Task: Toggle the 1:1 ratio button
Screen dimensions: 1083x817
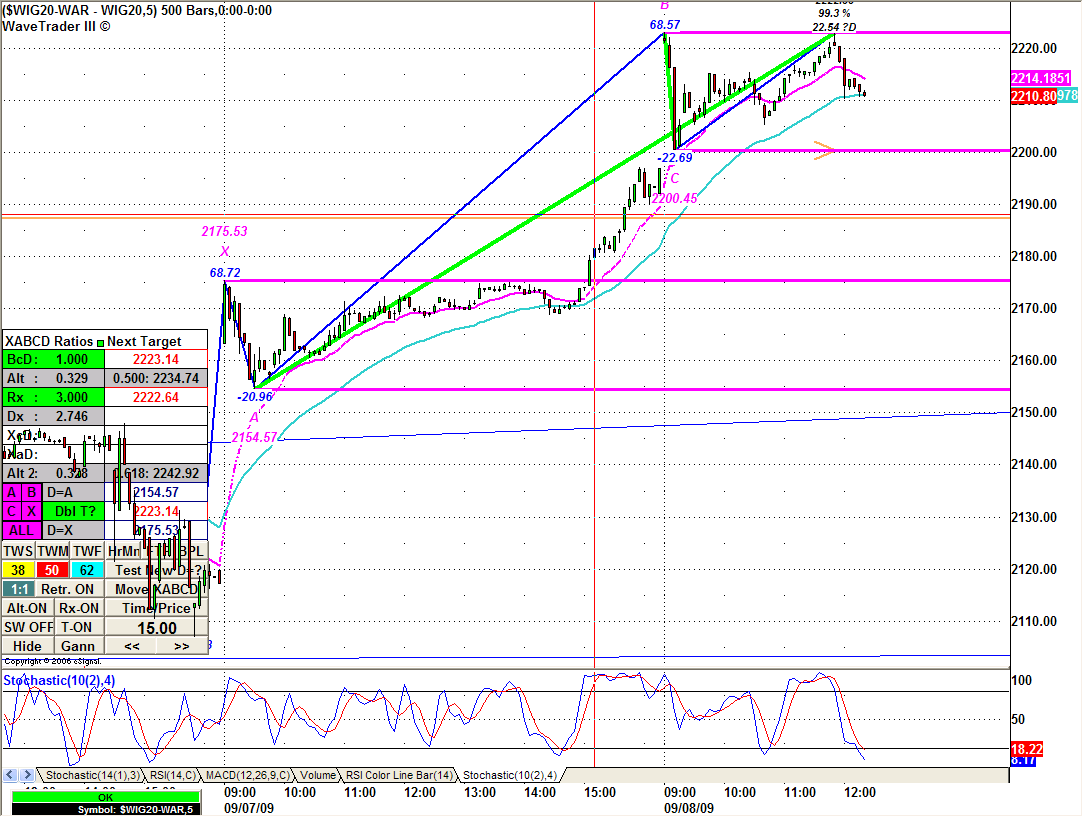Action: coord(19,589)
